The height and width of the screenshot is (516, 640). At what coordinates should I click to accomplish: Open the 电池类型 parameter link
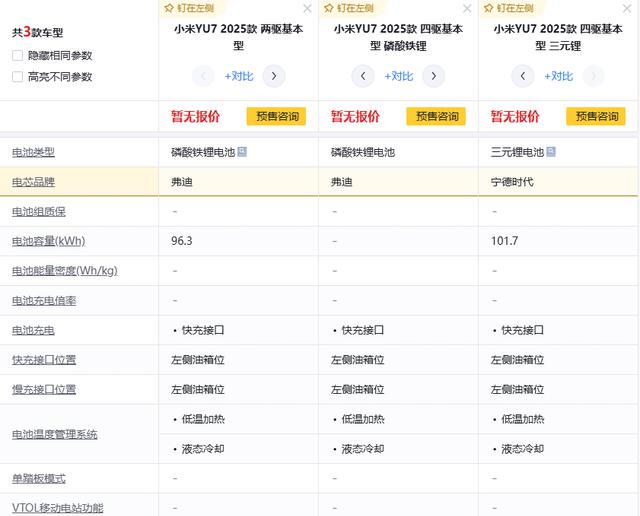click(33, 152)
